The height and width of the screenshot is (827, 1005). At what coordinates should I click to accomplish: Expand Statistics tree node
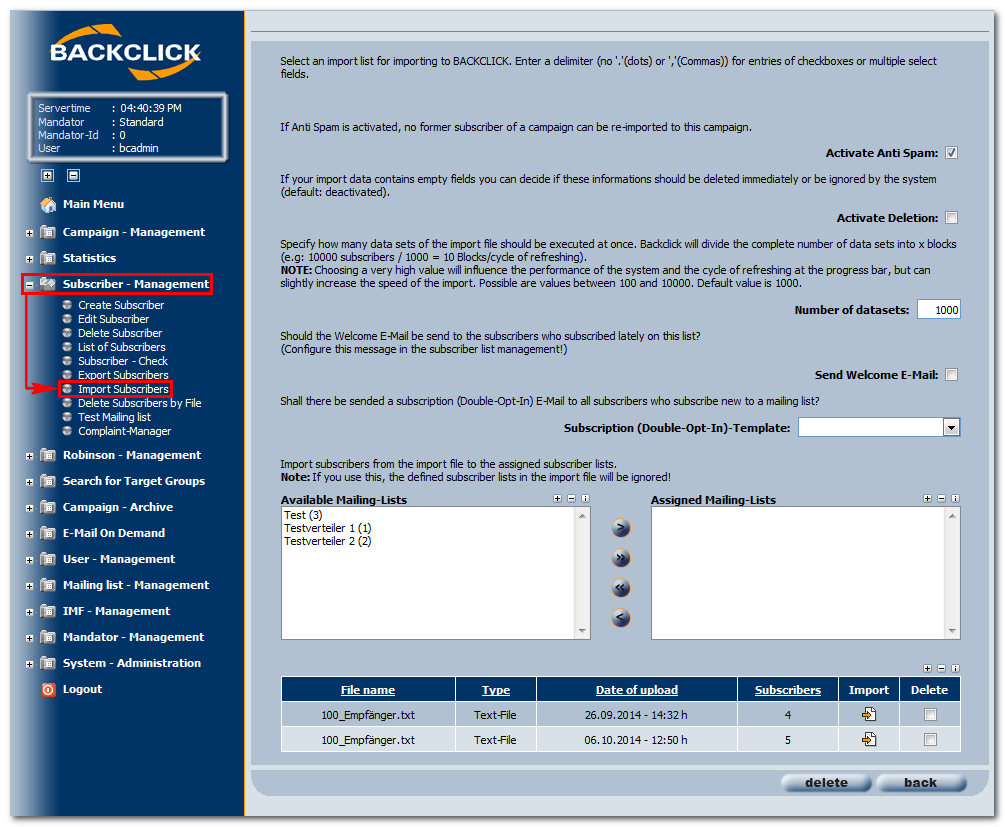29,260
